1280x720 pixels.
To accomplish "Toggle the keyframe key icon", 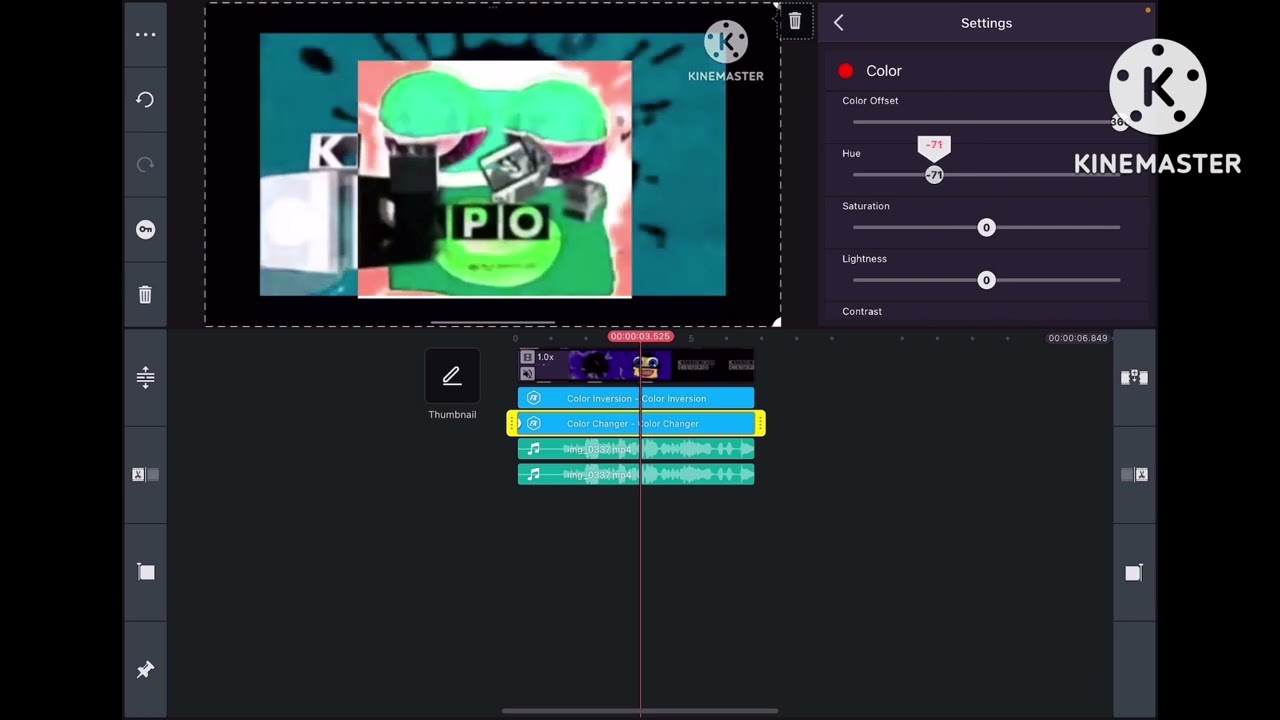I will 145,230.
